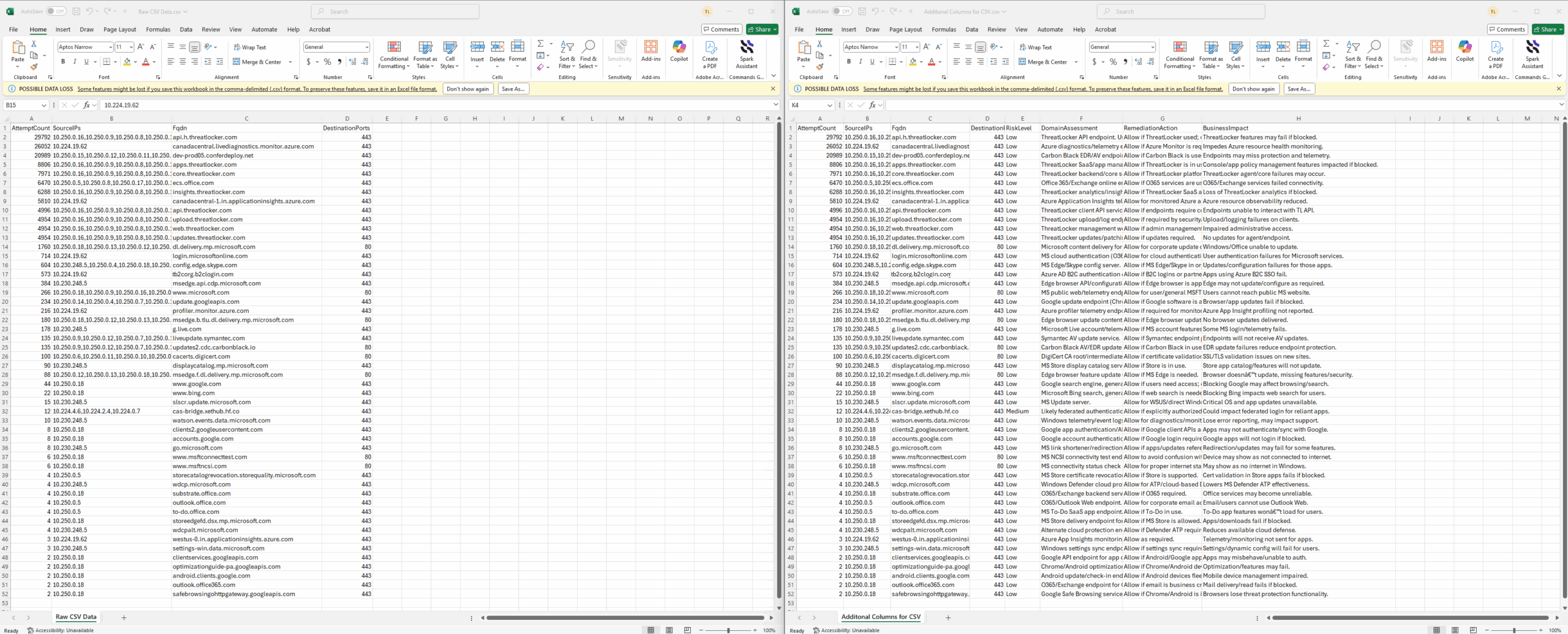Click Create a PDF in Additional Columns window
1568x634 pixels.
tap(1495, 54)
